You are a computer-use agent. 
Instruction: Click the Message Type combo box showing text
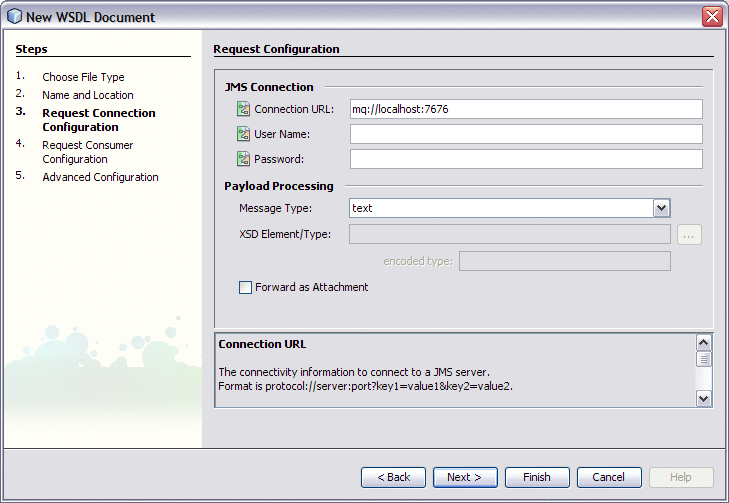[x=510, y=208]
